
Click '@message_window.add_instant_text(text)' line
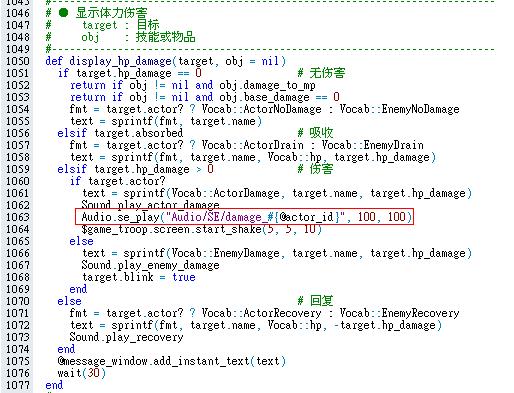(x=172, y=361)
